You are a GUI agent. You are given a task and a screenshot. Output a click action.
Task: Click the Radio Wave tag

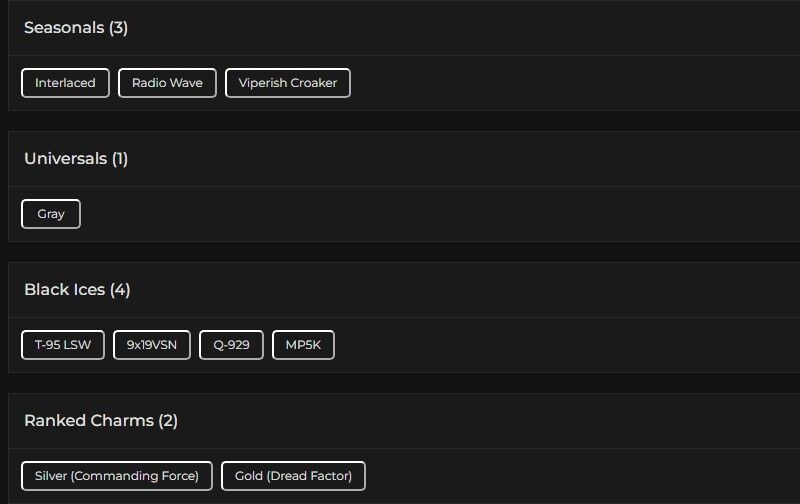167,83
